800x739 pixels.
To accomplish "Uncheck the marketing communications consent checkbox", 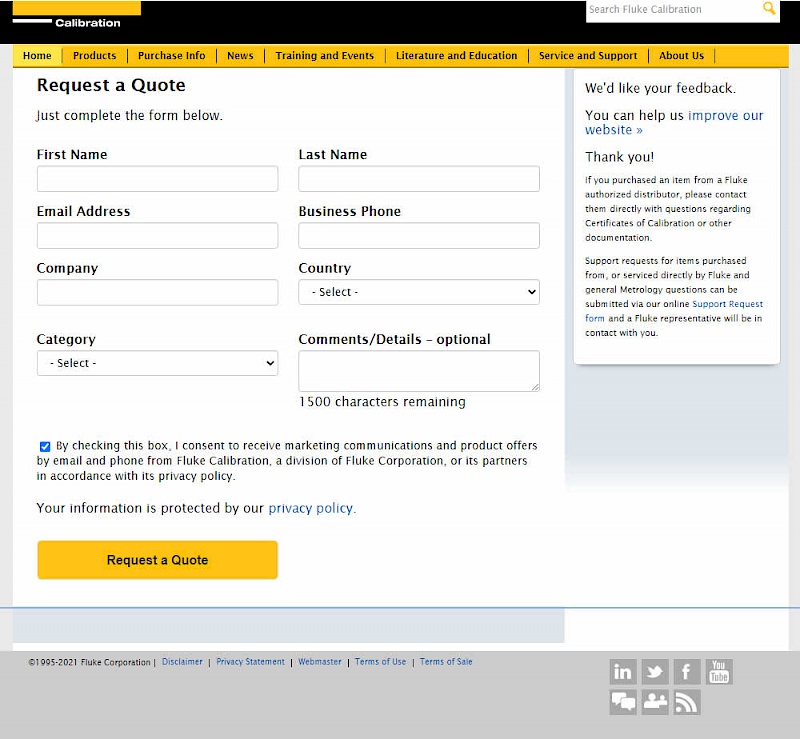I will tap(45, 447).
